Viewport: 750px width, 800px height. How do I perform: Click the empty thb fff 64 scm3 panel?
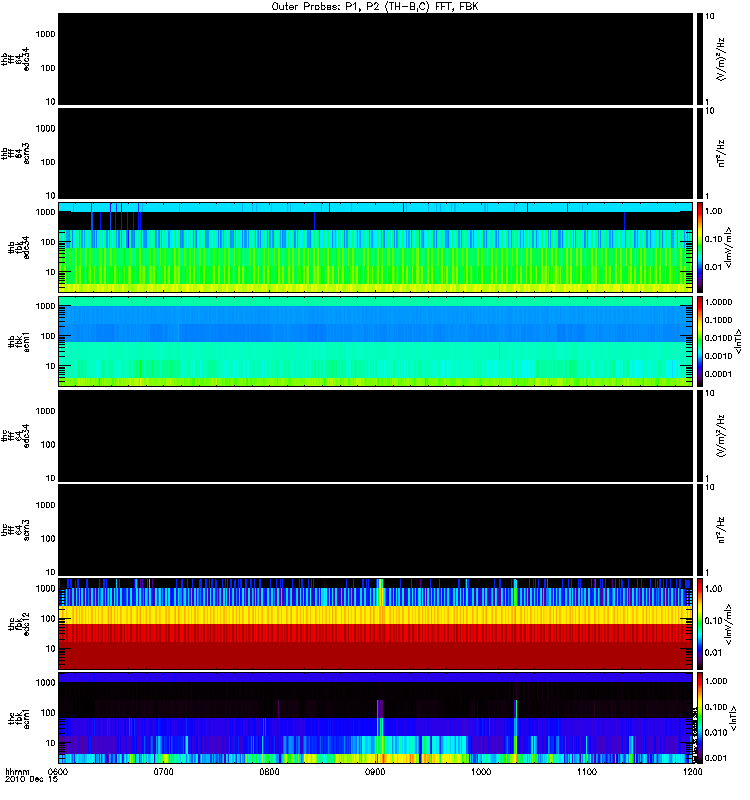click(x=375, y=153)
